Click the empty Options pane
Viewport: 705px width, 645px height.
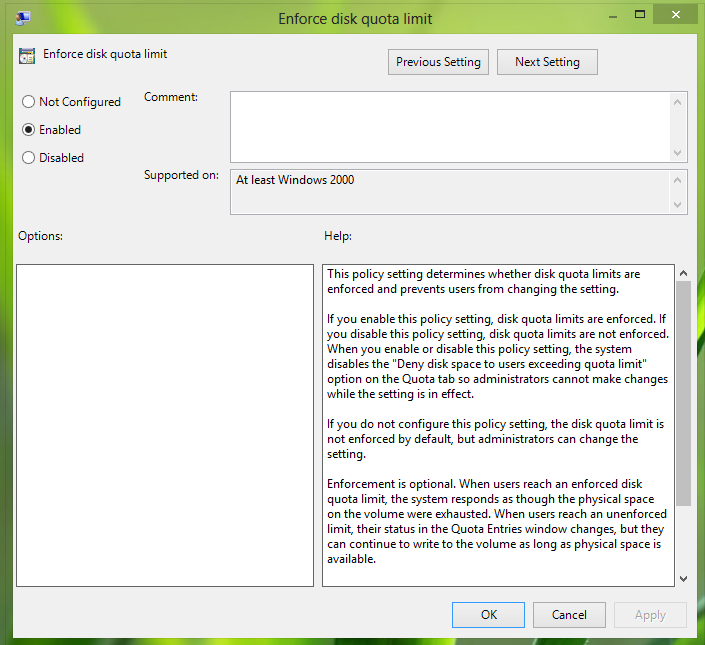pos(165,425)
